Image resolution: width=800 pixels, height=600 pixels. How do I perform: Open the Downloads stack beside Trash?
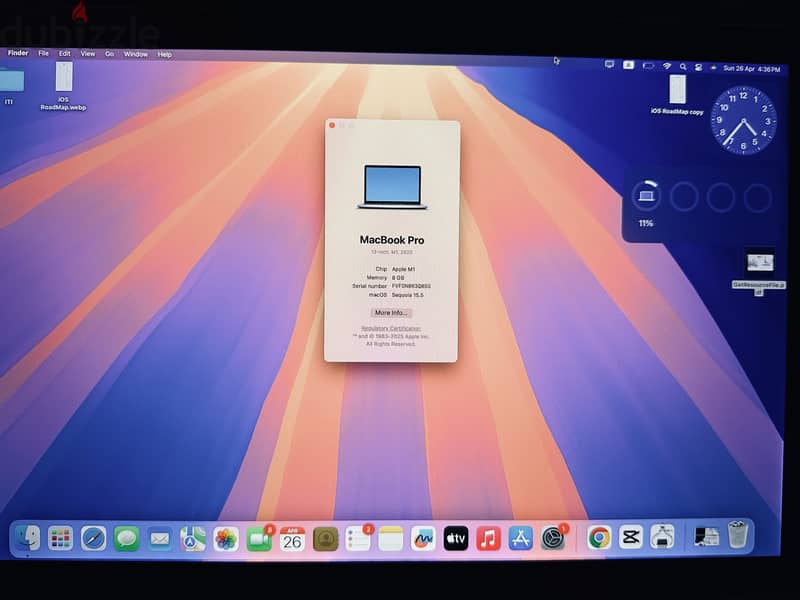pyautogui.click(x=706, y=536)
